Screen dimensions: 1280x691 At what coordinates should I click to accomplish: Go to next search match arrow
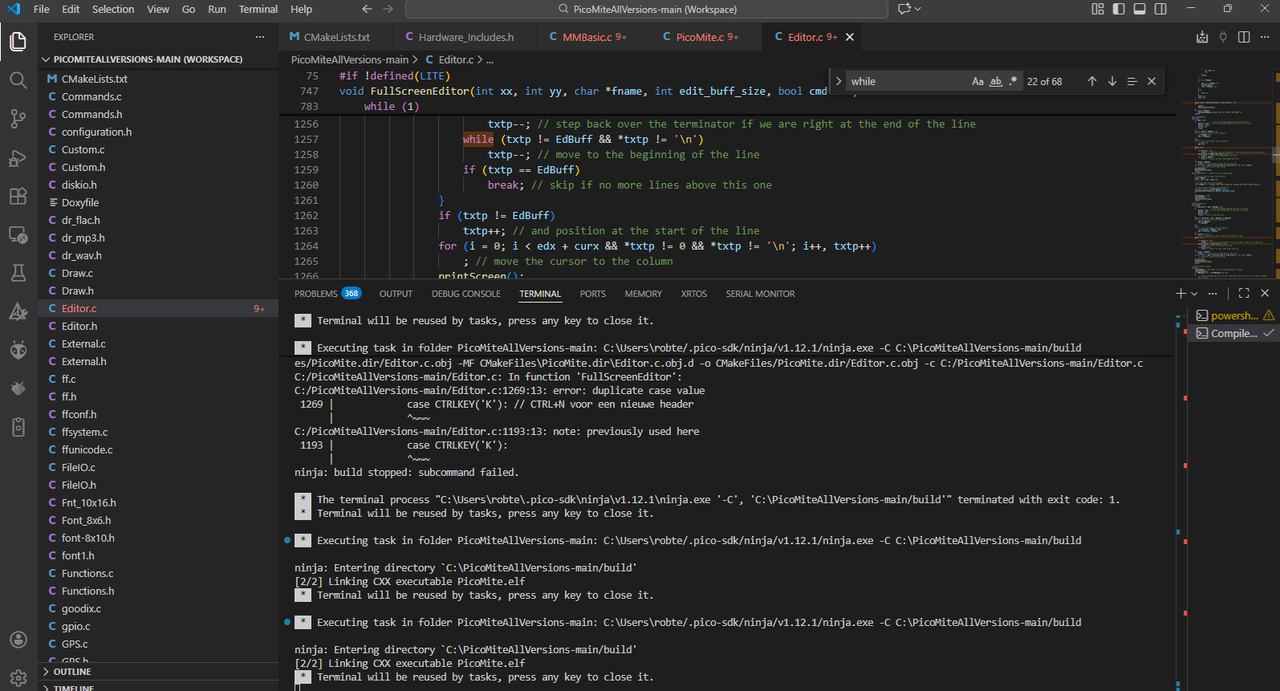[x=1112, y=81]
